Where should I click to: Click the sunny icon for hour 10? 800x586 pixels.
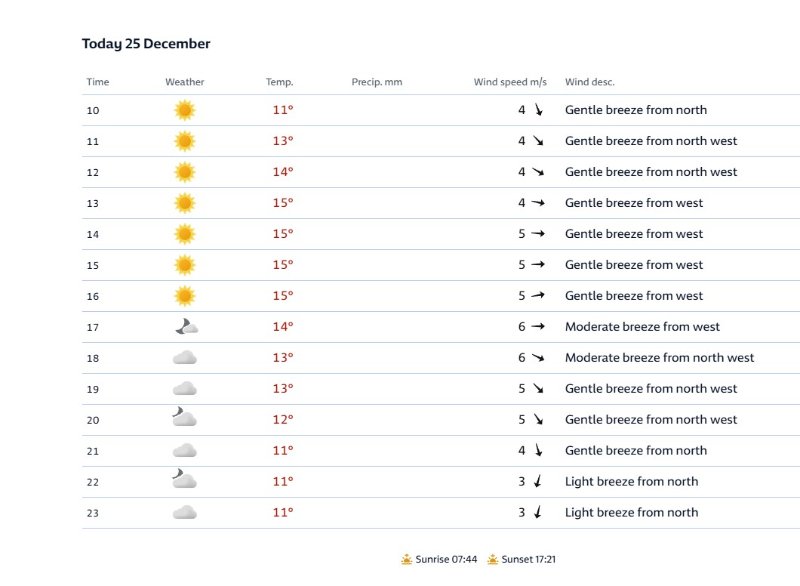pyautogui.click(x=185, y=110)
